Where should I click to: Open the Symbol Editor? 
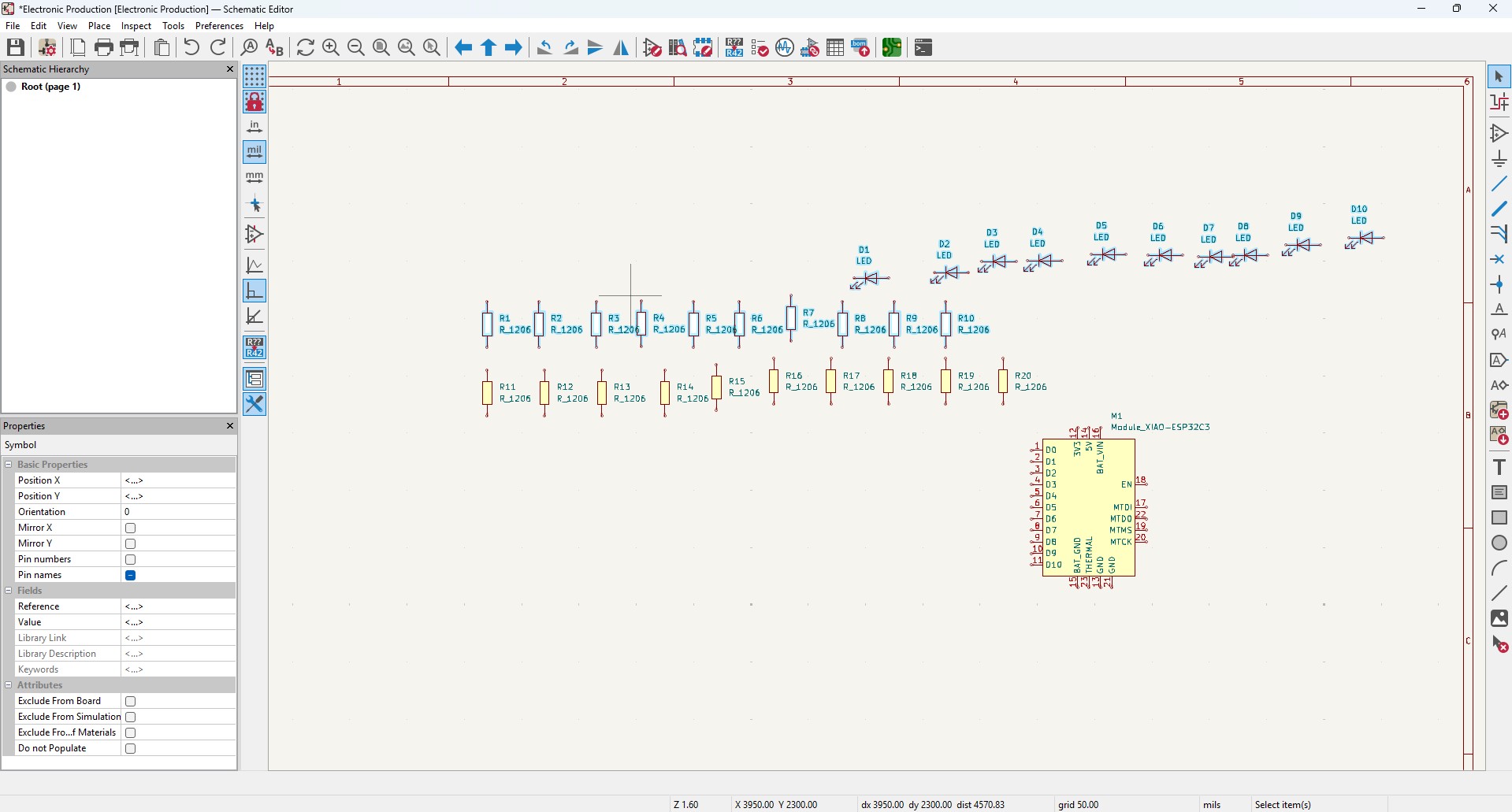pos(652,47)
